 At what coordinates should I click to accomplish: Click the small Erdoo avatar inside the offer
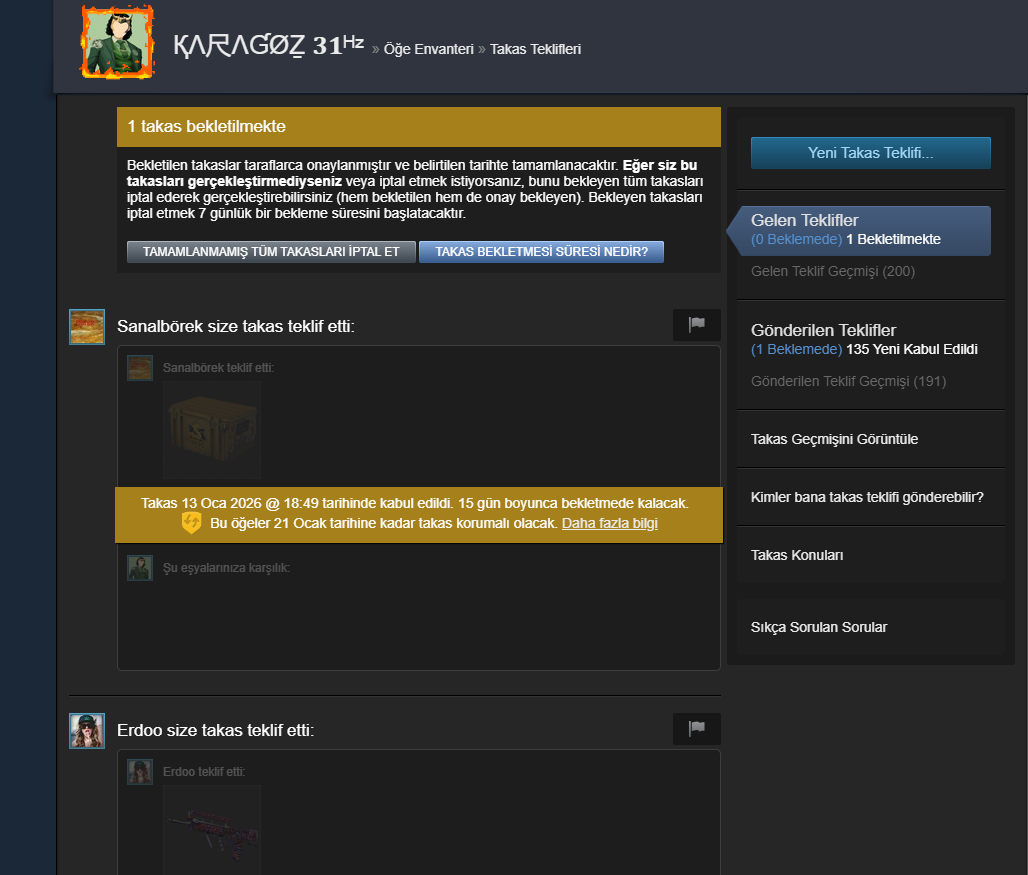click(140, 772)
